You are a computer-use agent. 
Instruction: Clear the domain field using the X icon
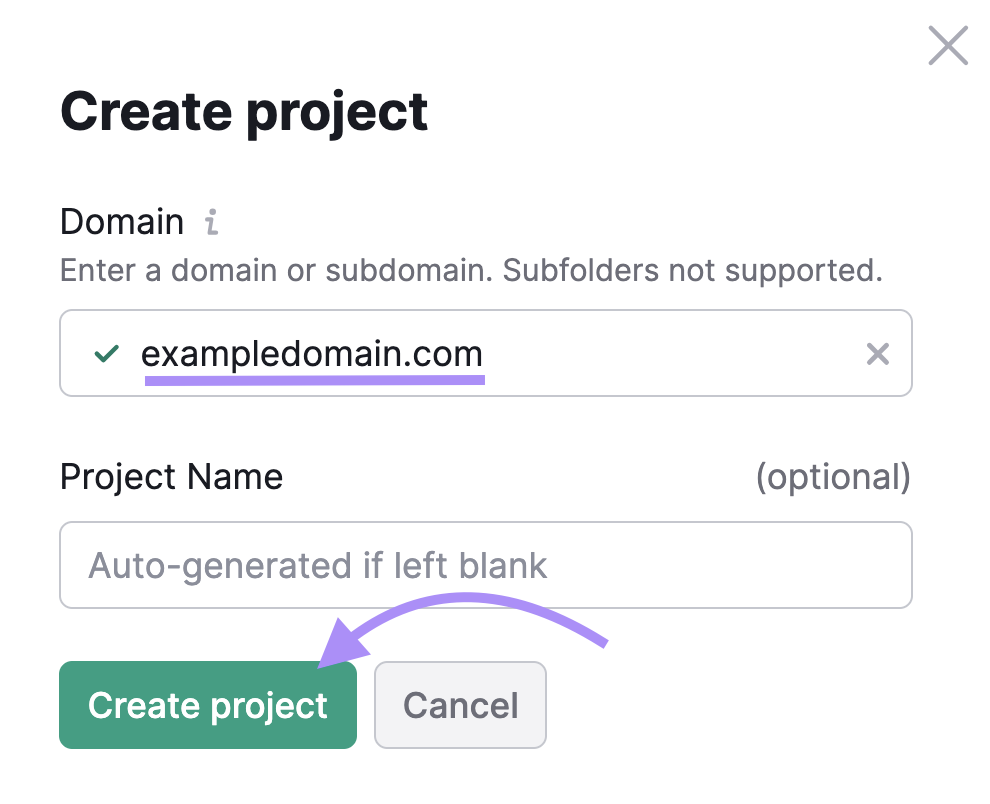[x=878, y=353]
